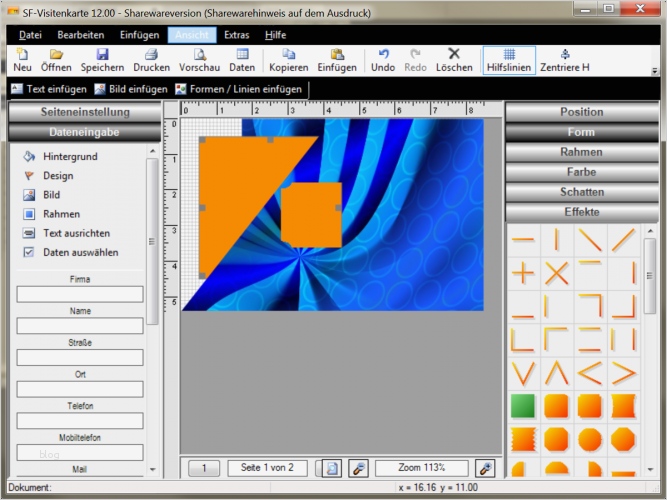Expand the Form panel
Image resolution: width=667 pixels, height=500 pixels.
pos(582,132)
